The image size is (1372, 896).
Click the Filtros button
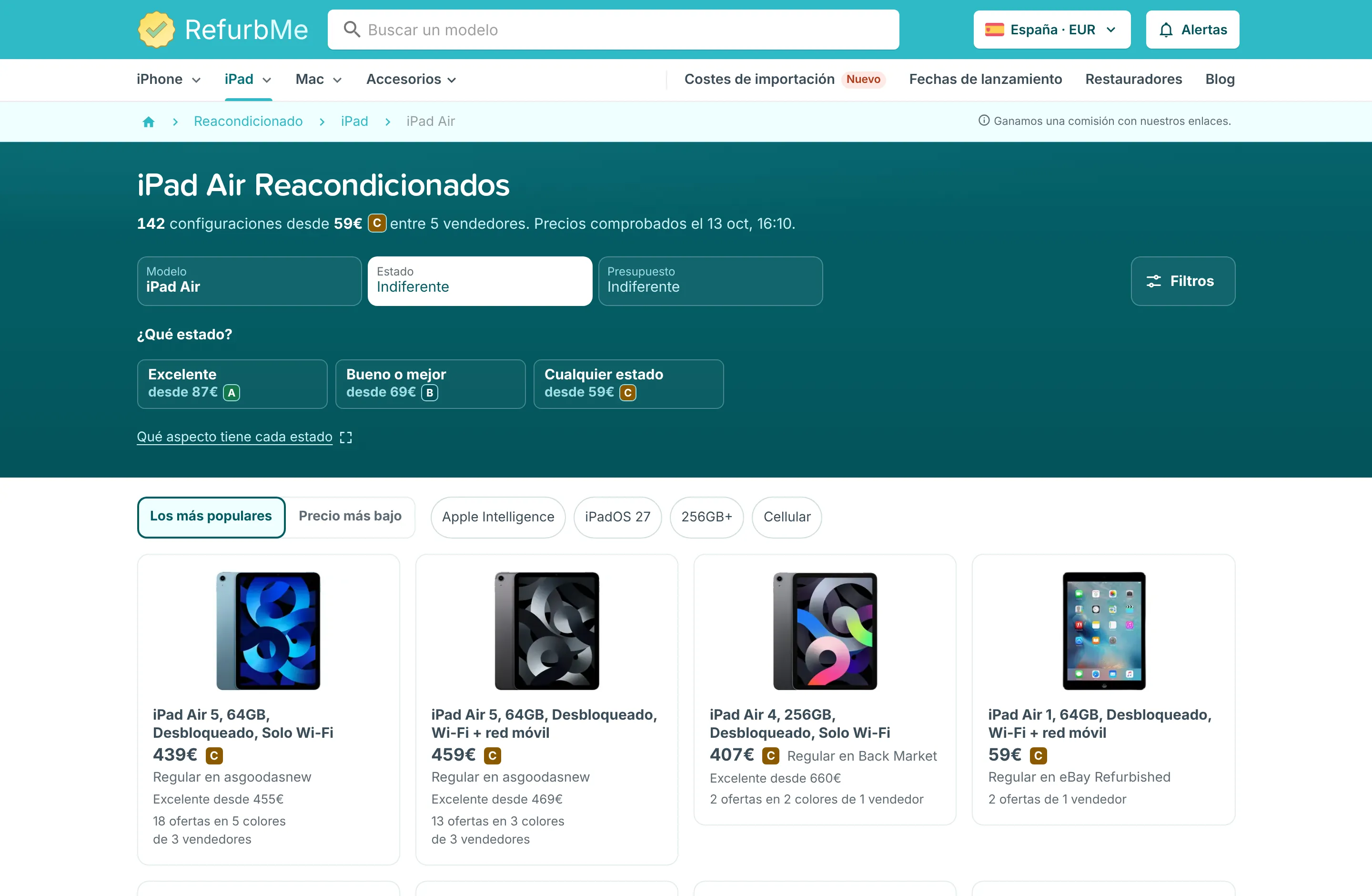pyautogui.click(x=1183, y=281)
